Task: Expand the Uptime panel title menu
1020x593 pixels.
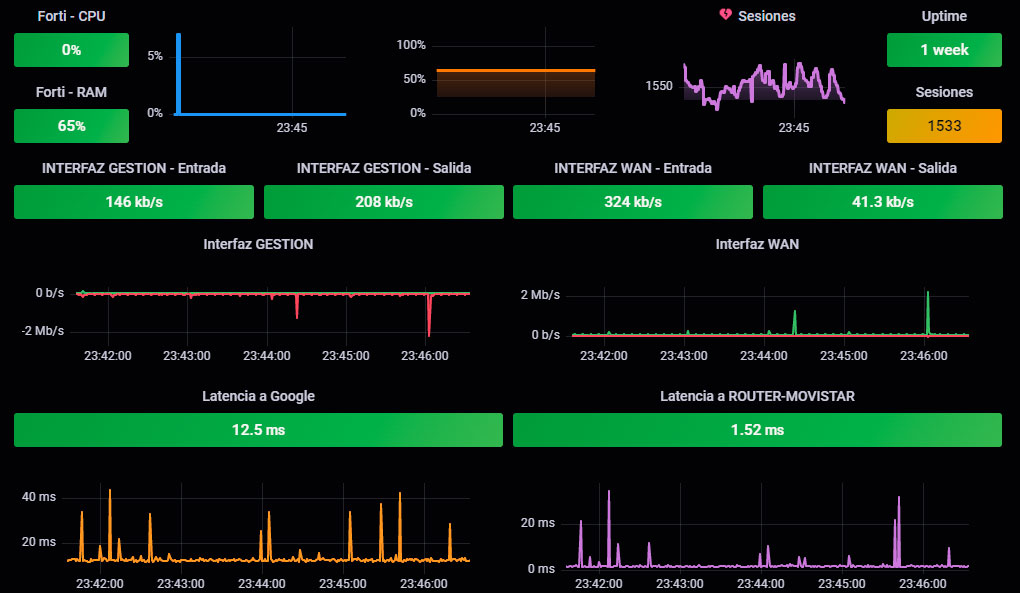Action: pos(944,16)
